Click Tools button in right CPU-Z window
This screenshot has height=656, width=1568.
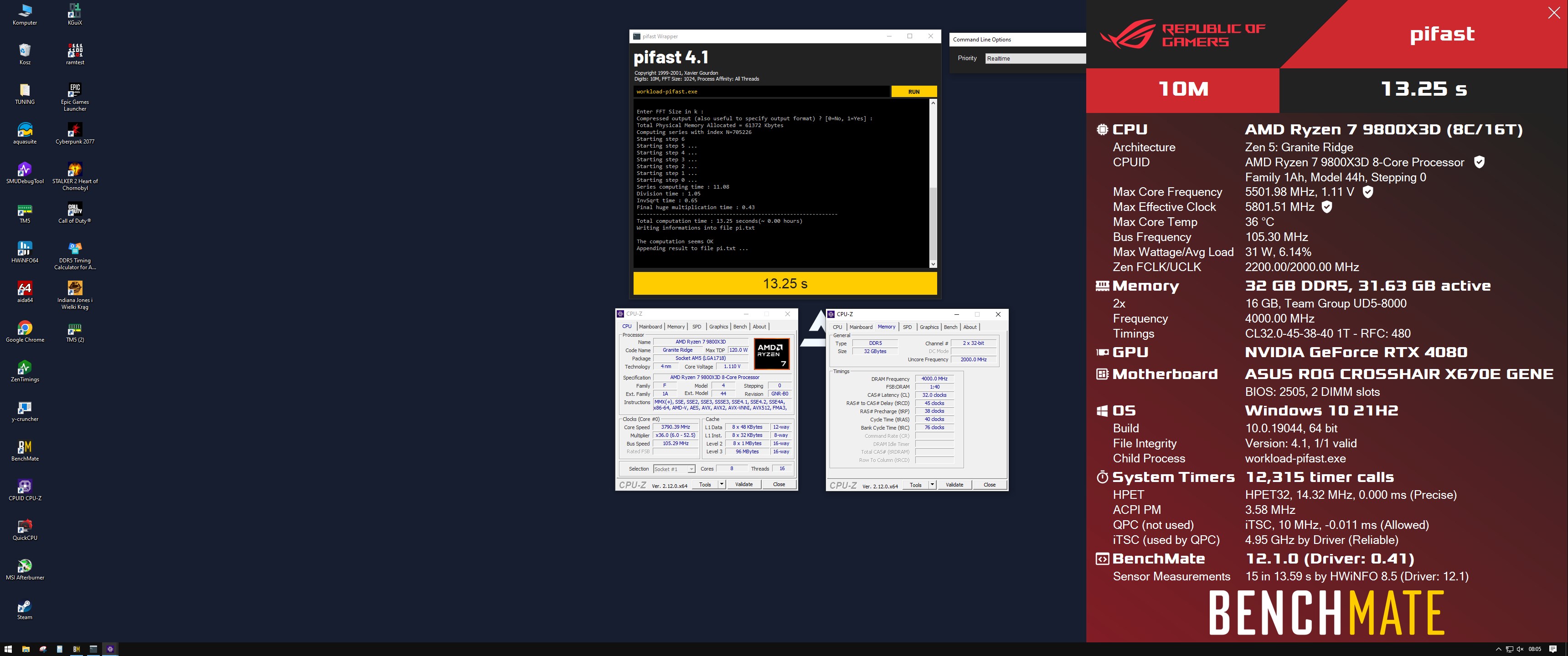click(915, 485)
